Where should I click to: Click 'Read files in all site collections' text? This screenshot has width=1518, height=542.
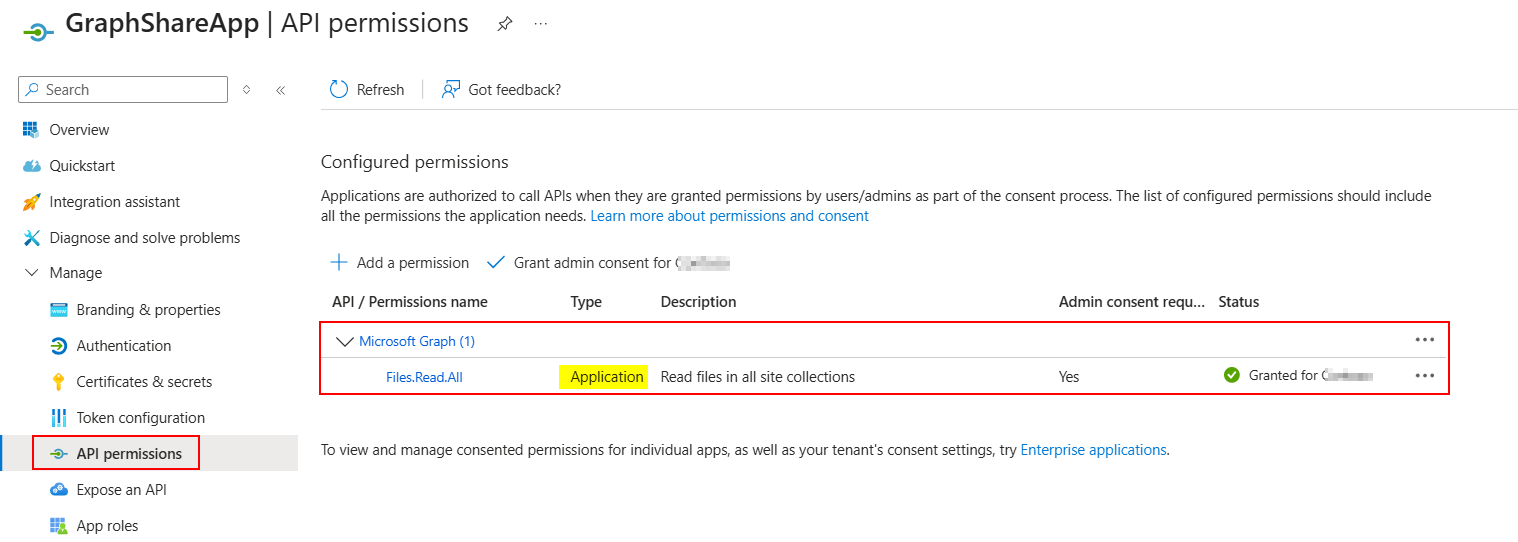pos(758,377)
